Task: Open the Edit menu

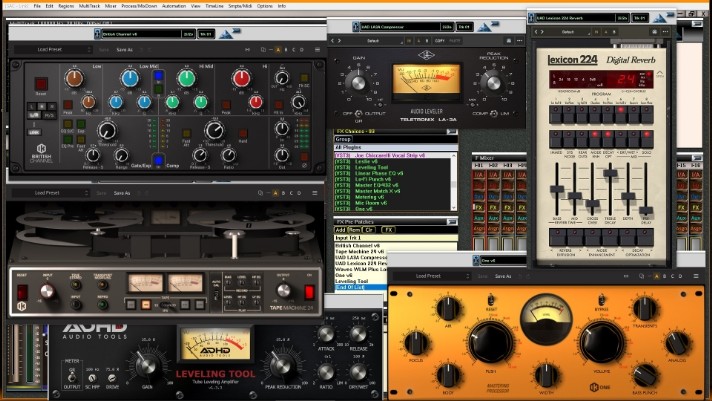Action: (49, 6)
